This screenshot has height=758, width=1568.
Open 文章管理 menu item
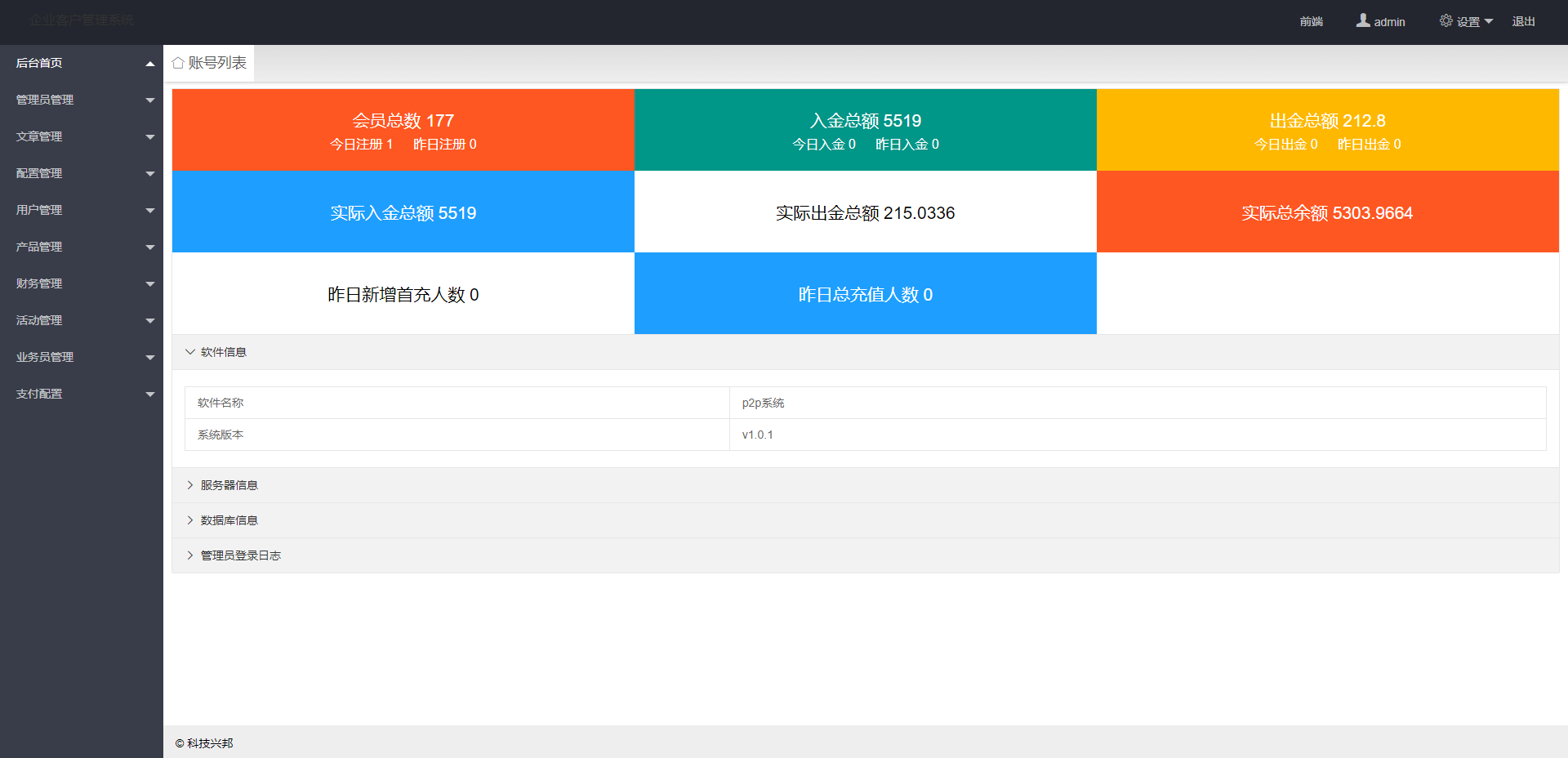tap(82, 136)
